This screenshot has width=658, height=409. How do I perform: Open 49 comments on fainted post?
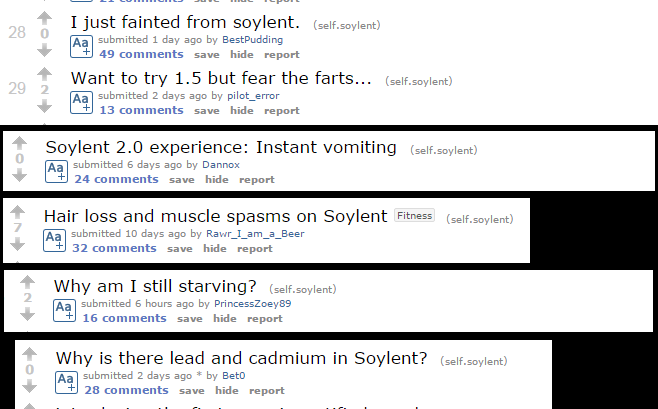click(141, 54)
